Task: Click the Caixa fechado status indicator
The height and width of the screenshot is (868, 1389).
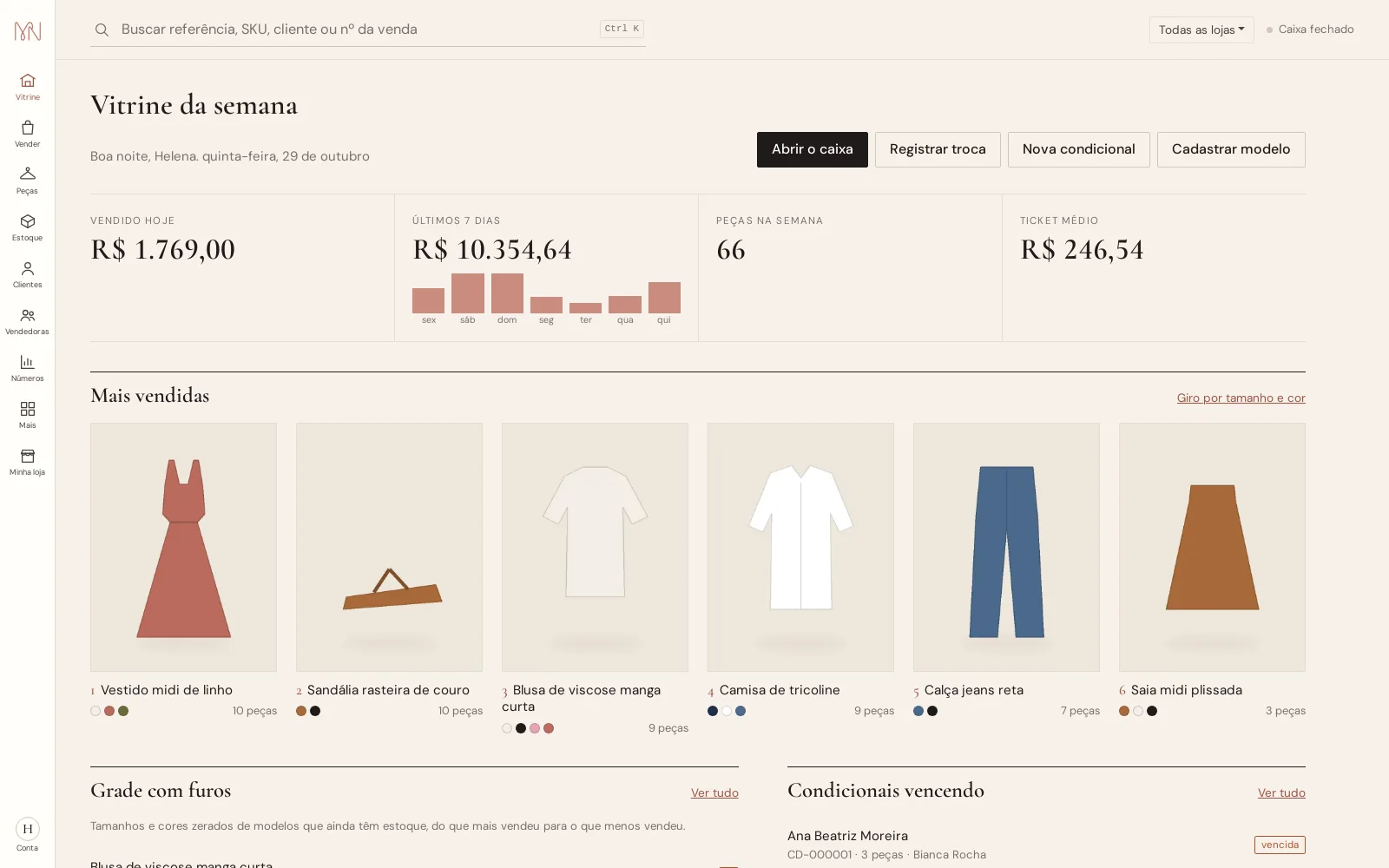Action: coord(1310,30)
